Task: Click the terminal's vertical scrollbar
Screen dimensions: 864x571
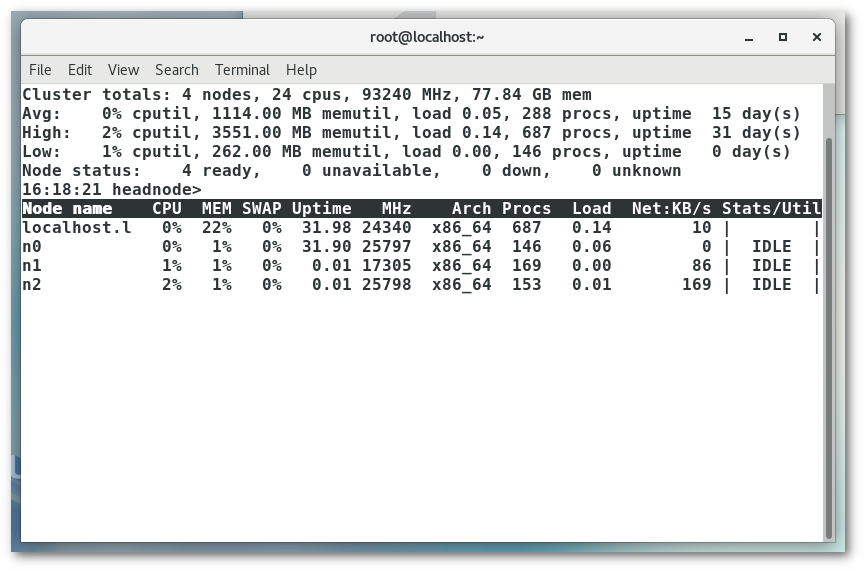Action: [x=828, y=330]
